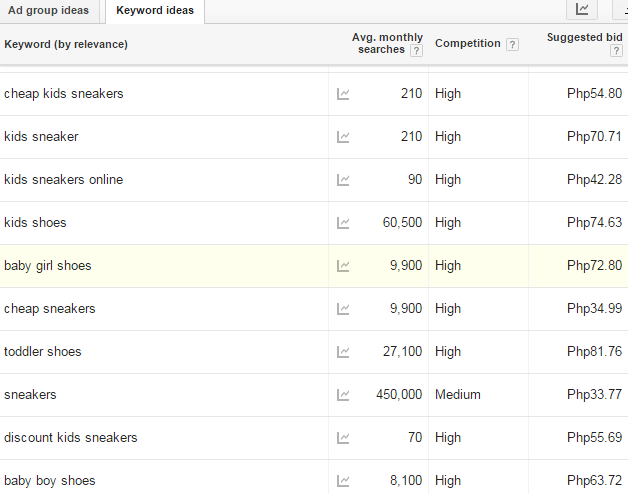This screenshot has width=628, height=494.
Task: Select keyword 'kids shoes'
Action: click(35, 222)
